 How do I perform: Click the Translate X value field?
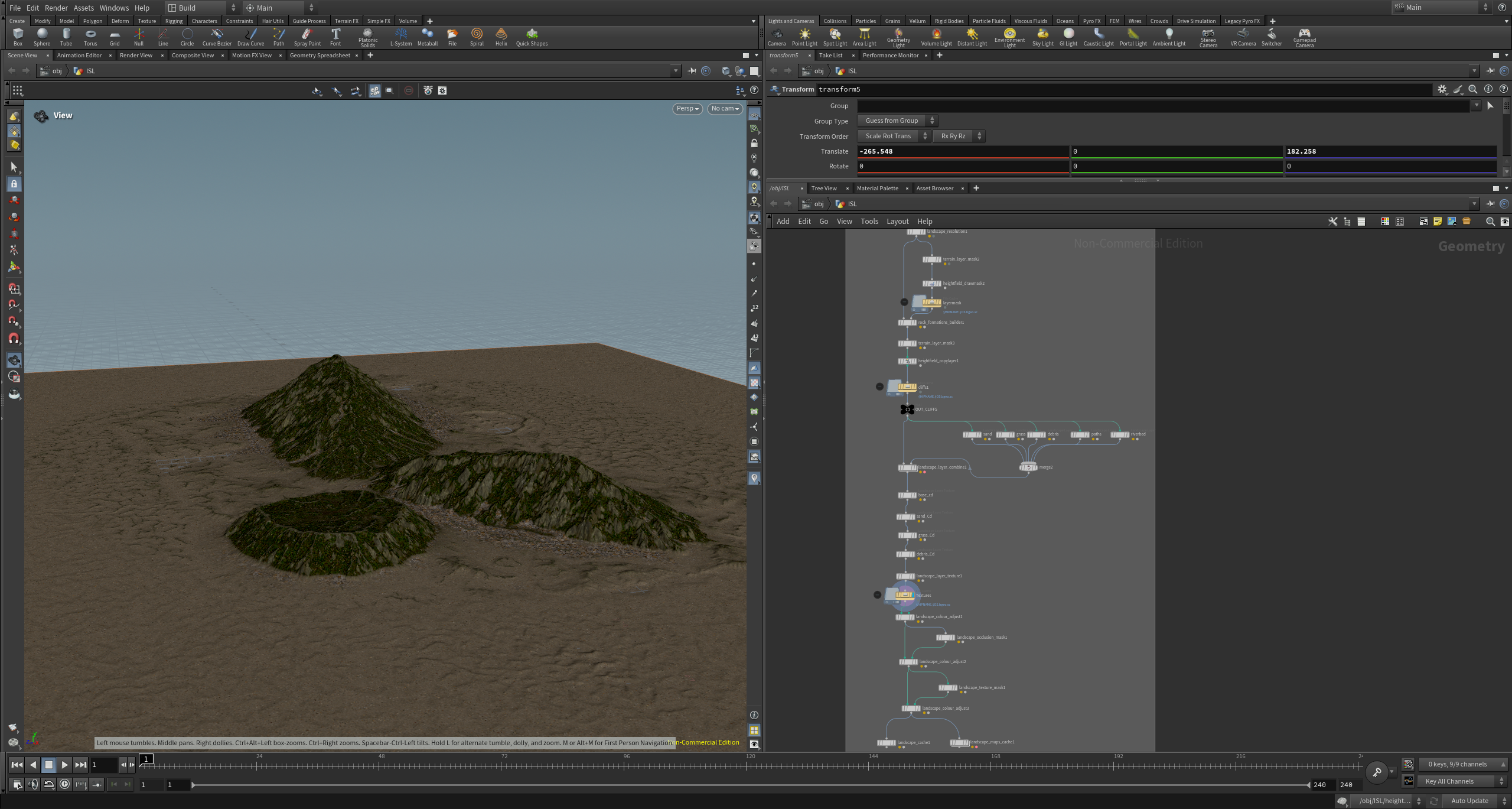(963, 151)
